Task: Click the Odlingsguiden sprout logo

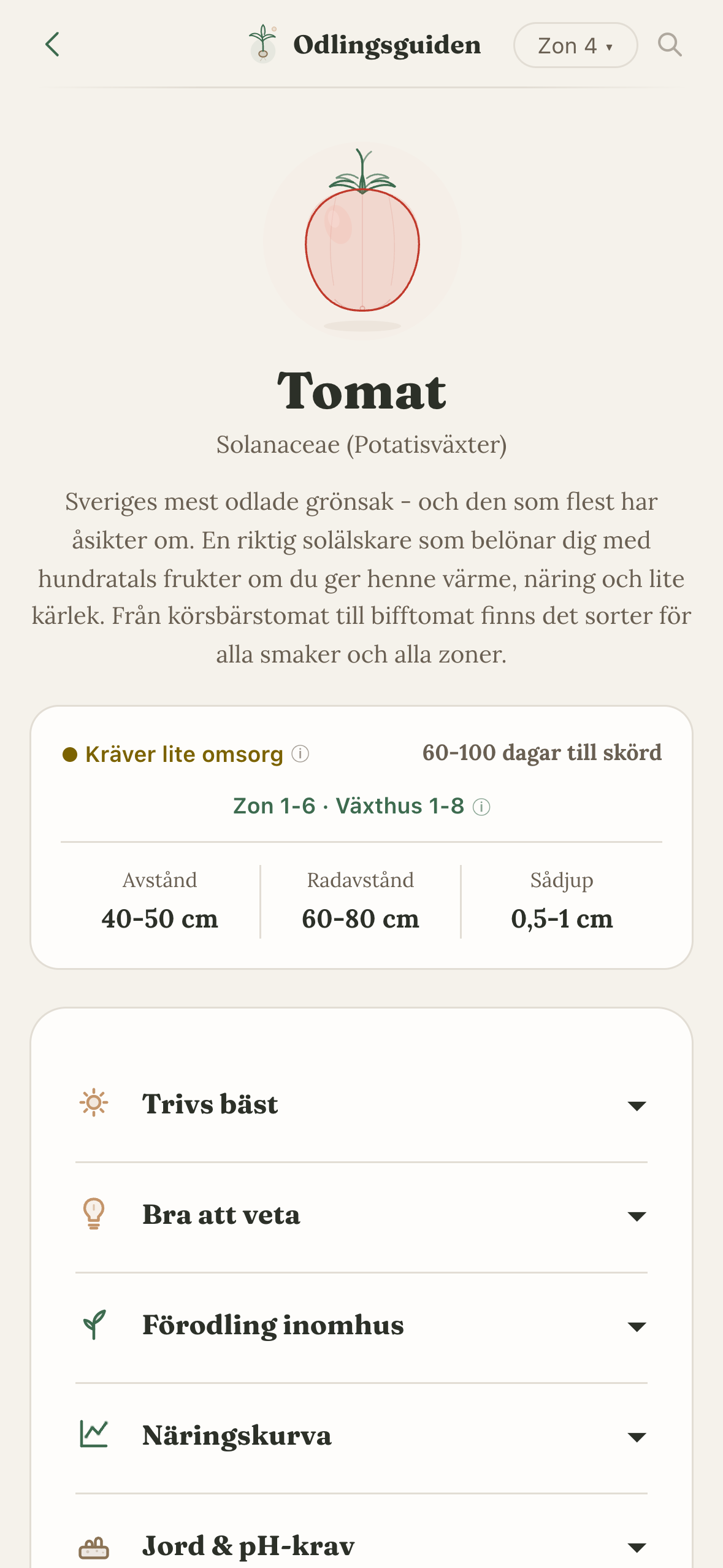Action: pos(263,44)
